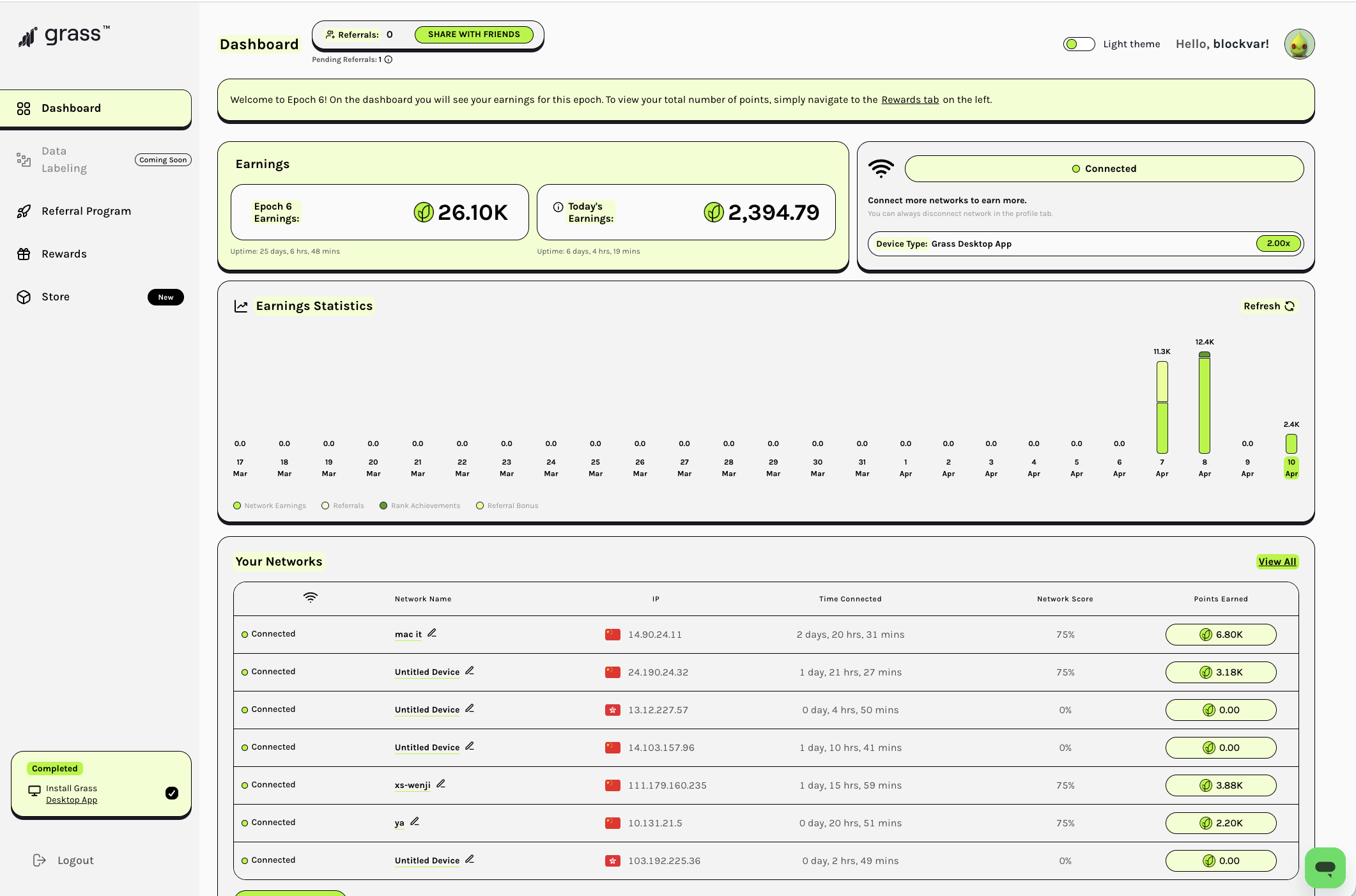Click 3.18K points earned badge
The height and width of the screenshot is (896, 1356).
pyautogui.click(x=1221, y=672)
